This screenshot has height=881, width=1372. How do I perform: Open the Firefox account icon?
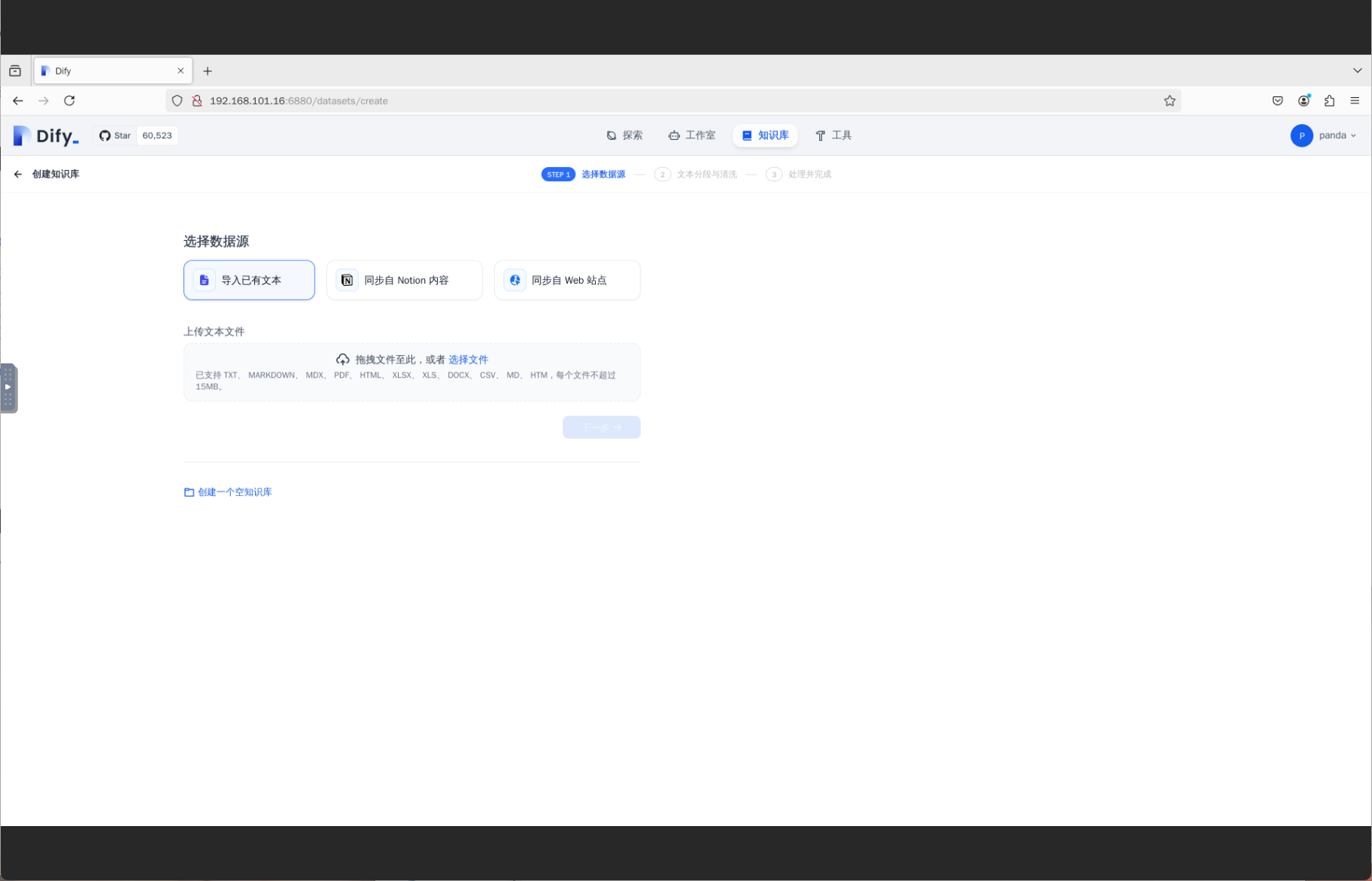click(x=1304, y=101)
